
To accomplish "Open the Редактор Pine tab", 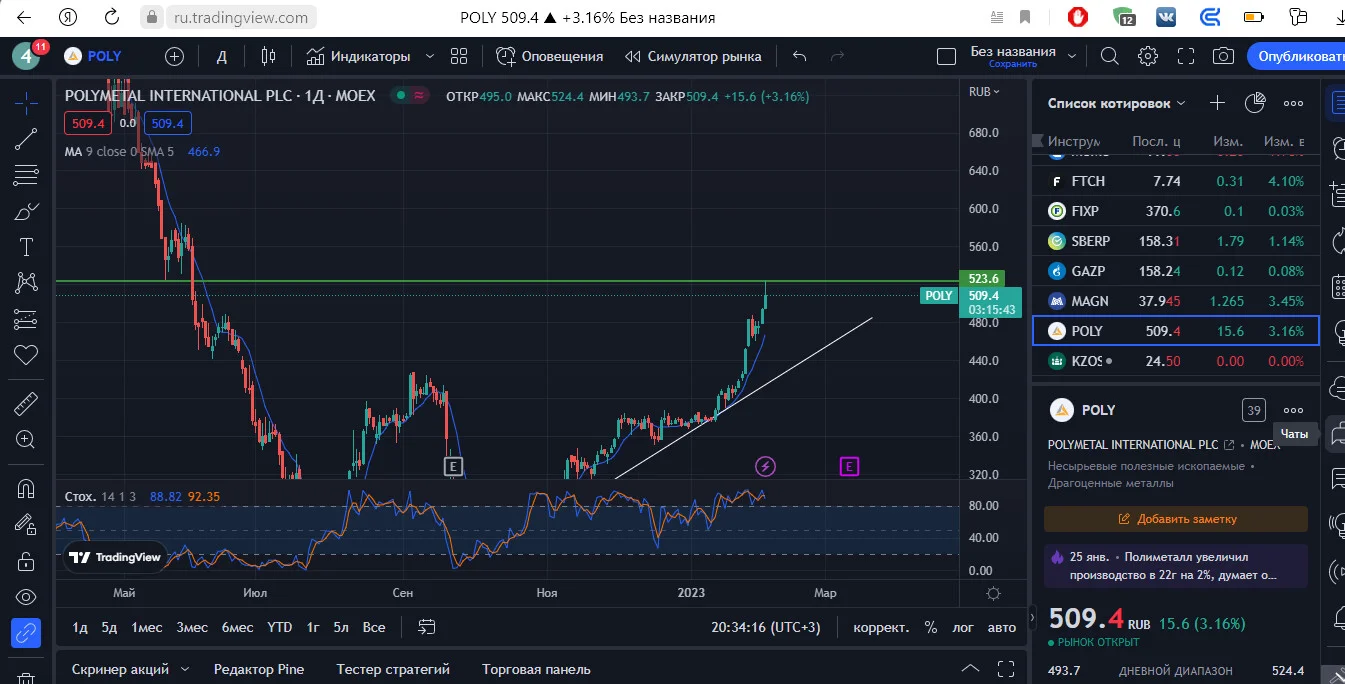I will (259, 669).
